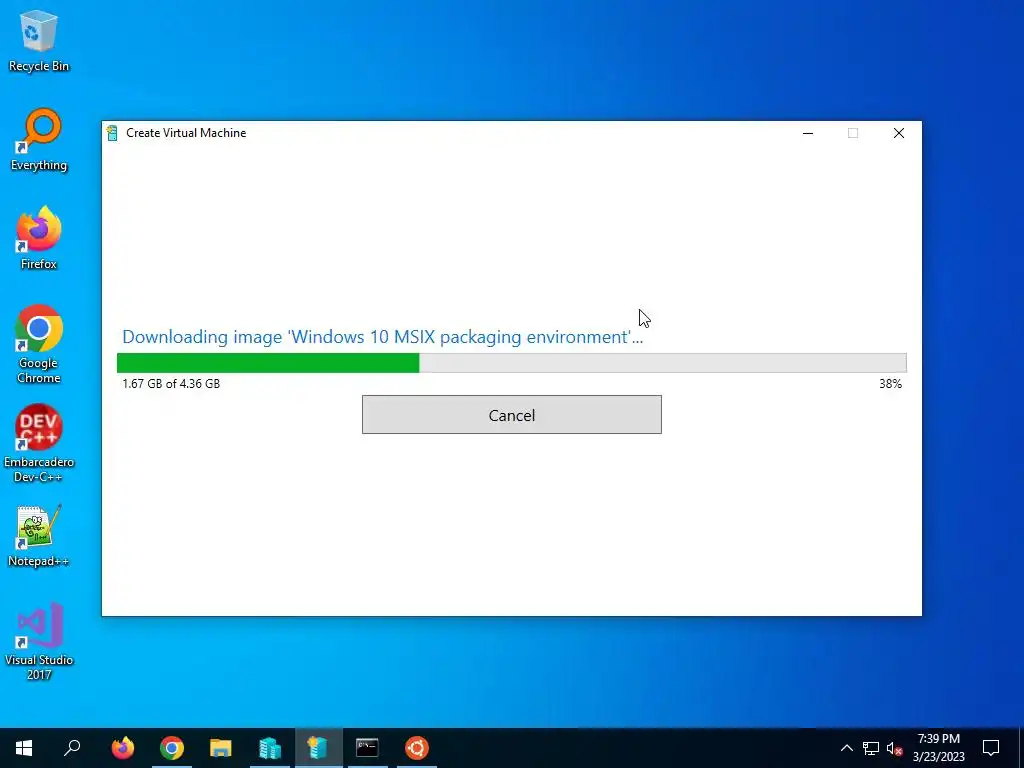This screenshot has height=768, width=1024.
Task: Click the 'Create Virtual Machine' window title
Action: [x=186, y=133]
